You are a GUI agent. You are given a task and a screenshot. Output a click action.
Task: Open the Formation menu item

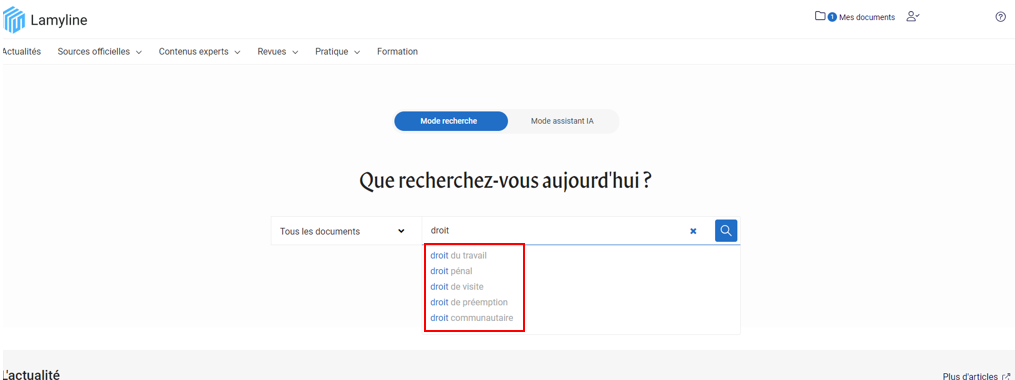[x=397, y=52]
